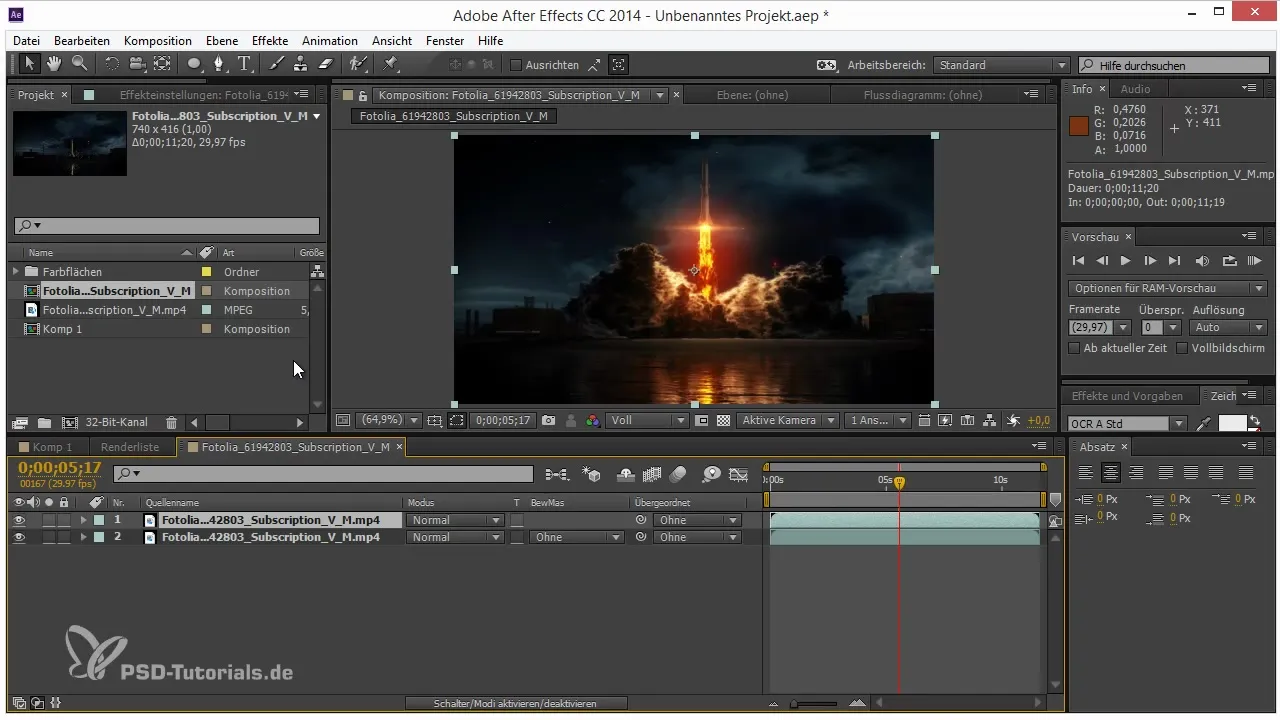Jump to first frame in Vorschau panel
Screen dimensions: 1280x720
(x=1078, y=261)
